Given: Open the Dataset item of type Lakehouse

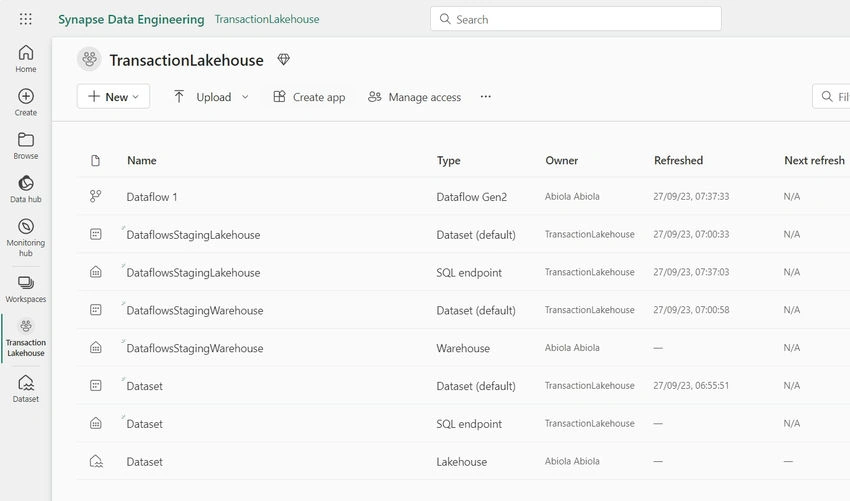Looking at the screenshot, I should pyautogui.click(x=144, y=462).
